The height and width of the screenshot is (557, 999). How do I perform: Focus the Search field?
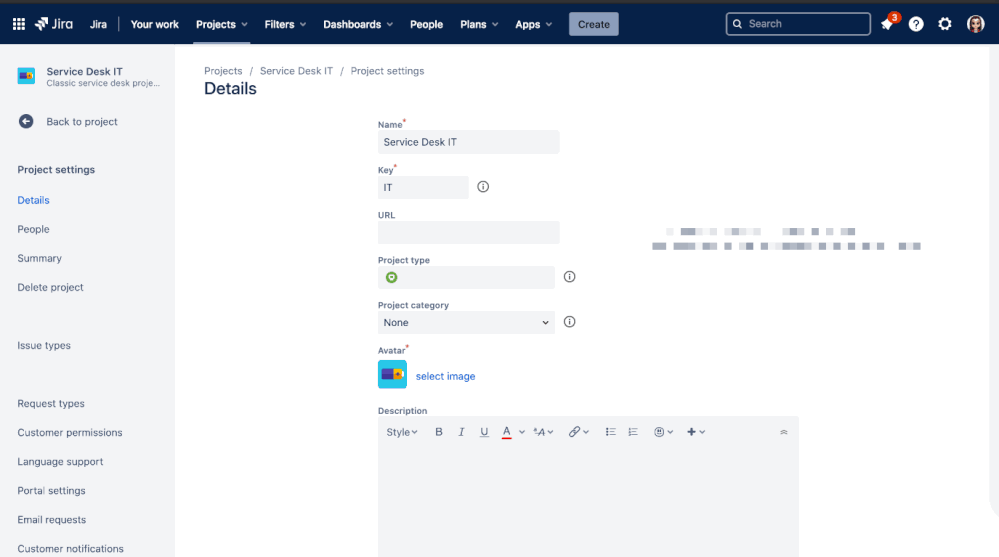click(798, 24)
